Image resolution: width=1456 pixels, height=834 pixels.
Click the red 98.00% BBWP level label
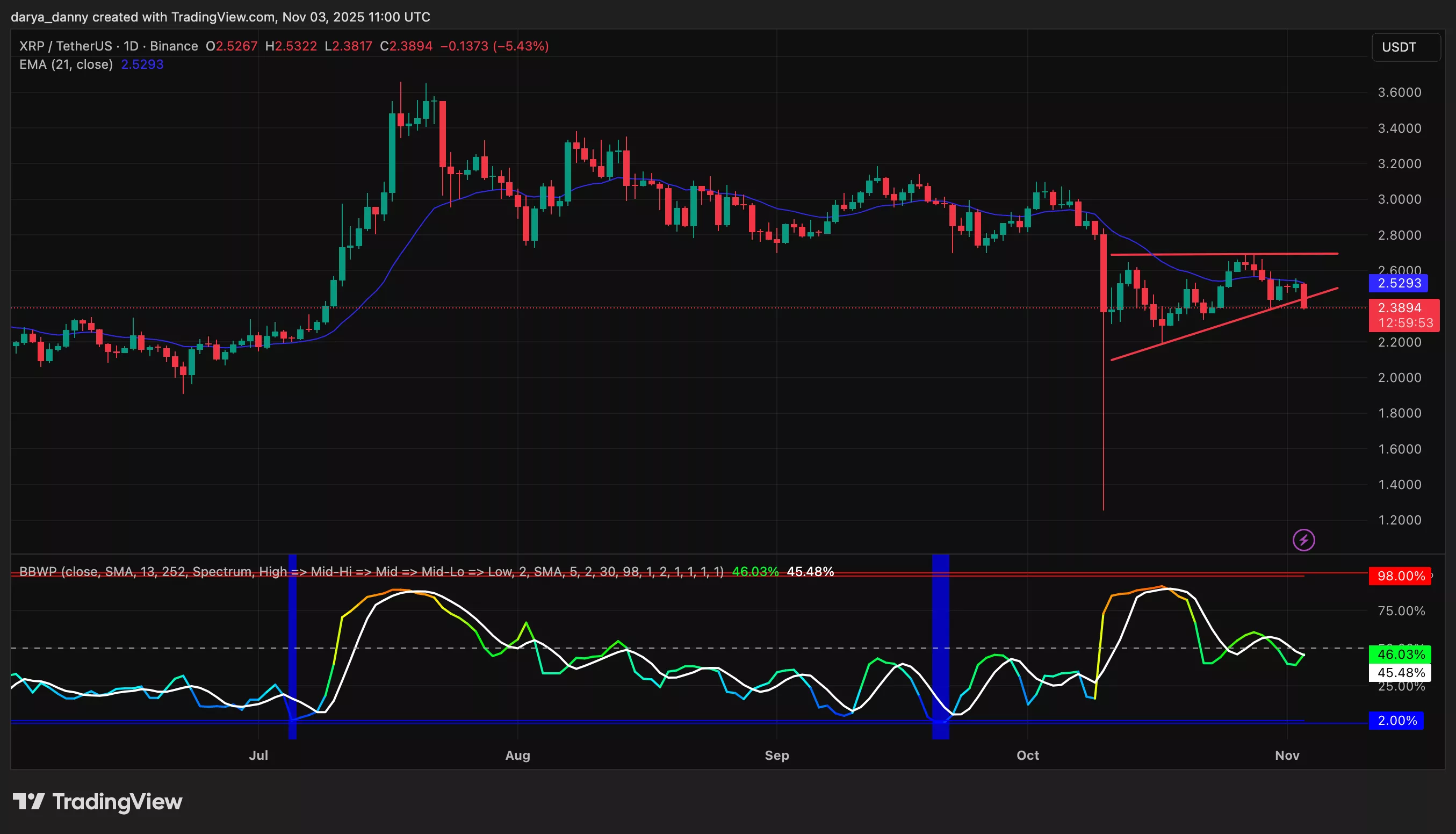pos(1399,576)
